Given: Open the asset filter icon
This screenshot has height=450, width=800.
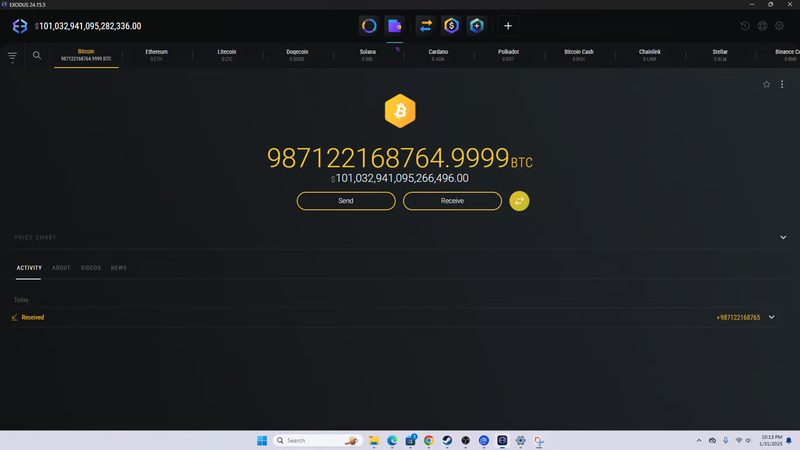Looking at the screenshot, I should (12, 56).
